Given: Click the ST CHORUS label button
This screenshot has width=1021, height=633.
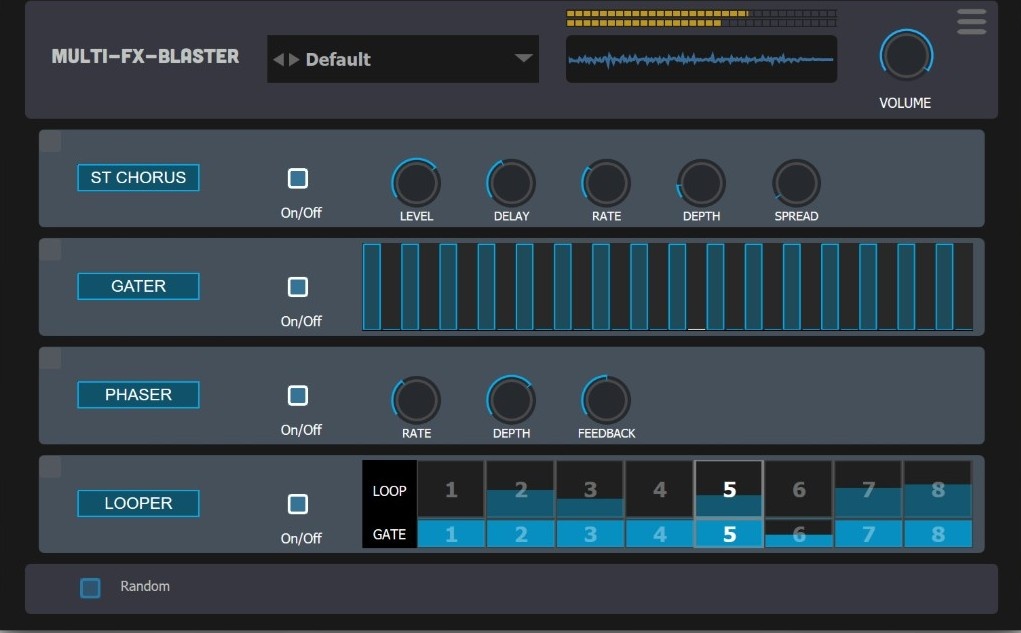Looking at the screenshot, I should pos(137,177).
